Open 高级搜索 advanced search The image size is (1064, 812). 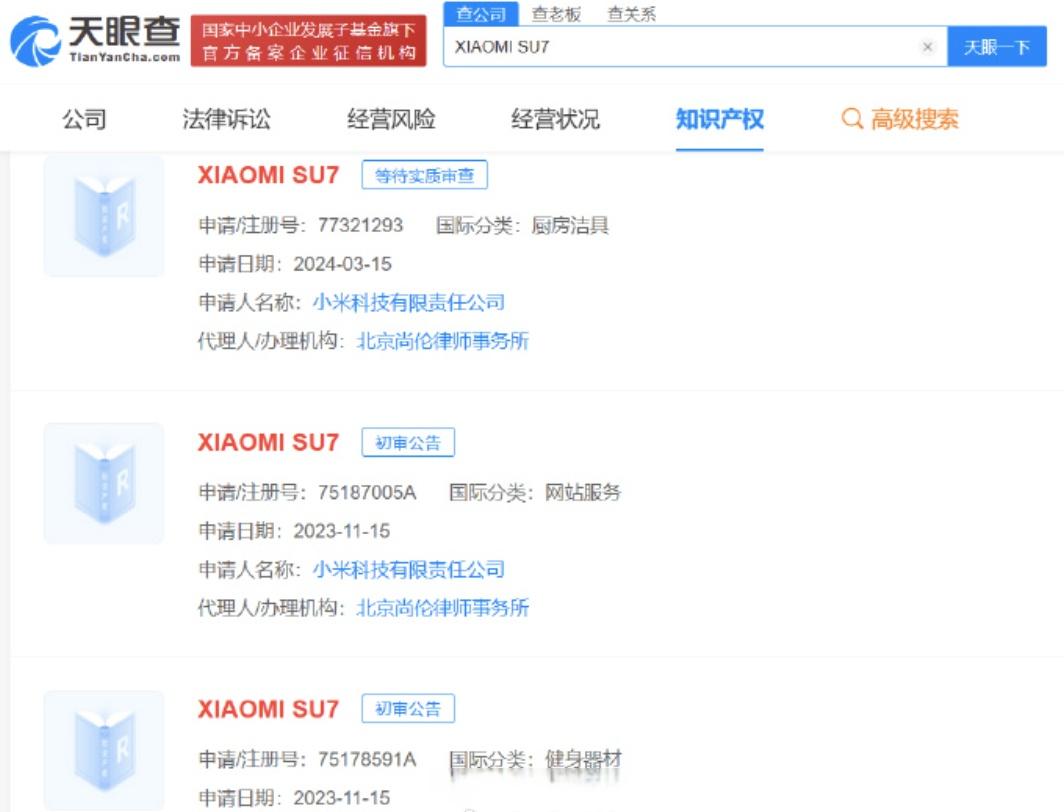pos(914,119)
